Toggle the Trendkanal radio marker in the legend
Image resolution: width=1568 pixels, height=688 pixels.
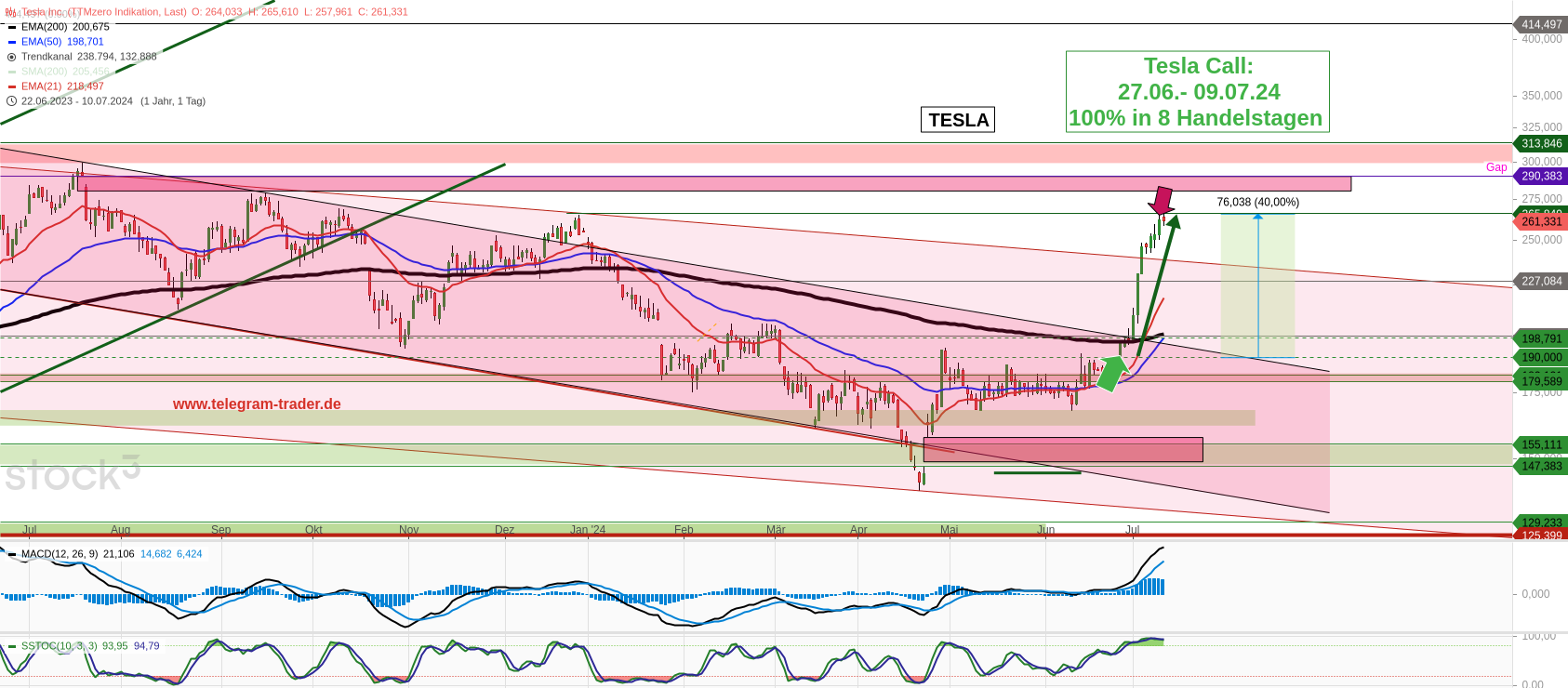click(x=12, y=57)
